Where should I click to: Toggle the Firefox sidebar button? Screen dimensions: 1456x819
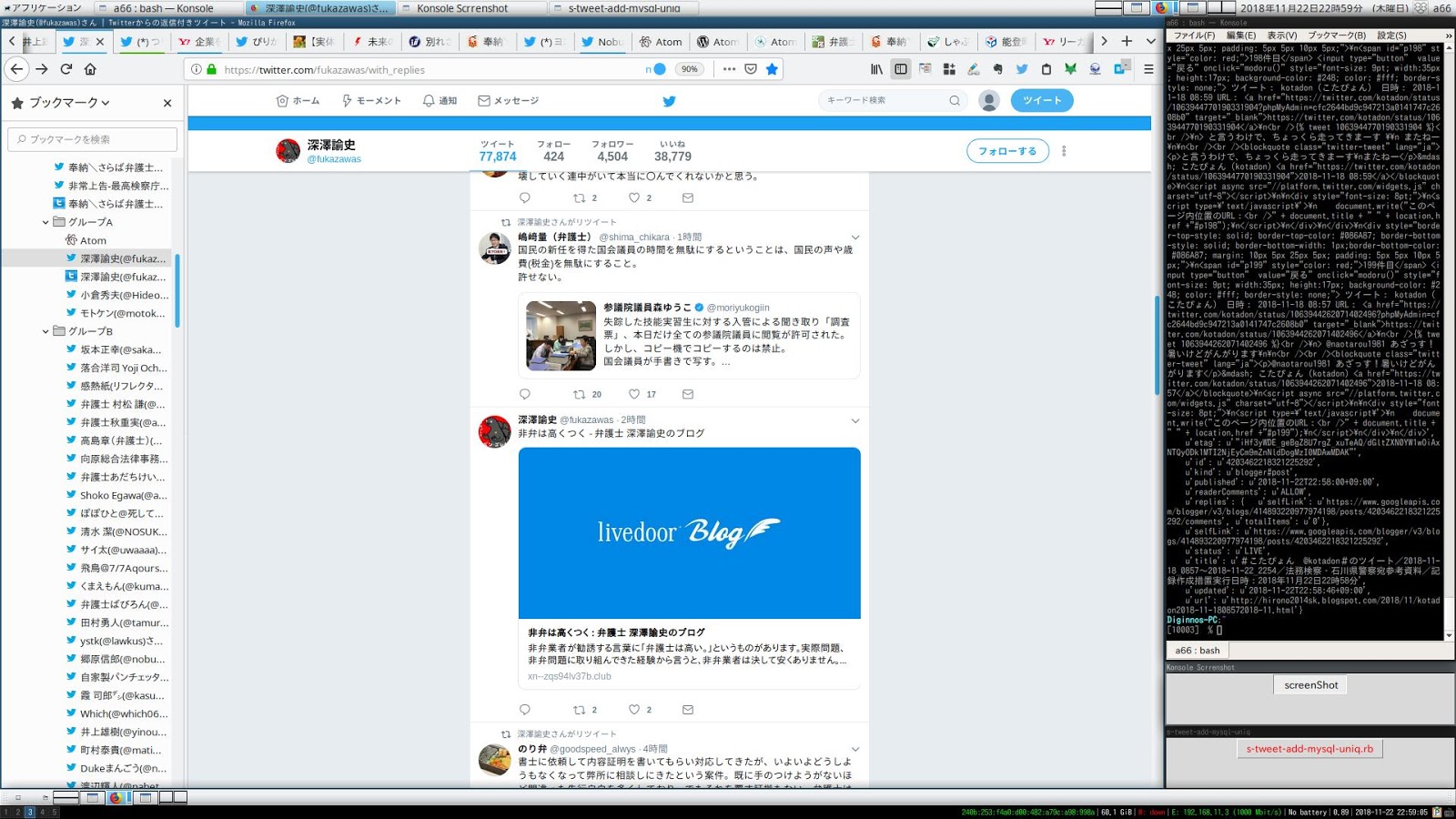pos(900,69)
